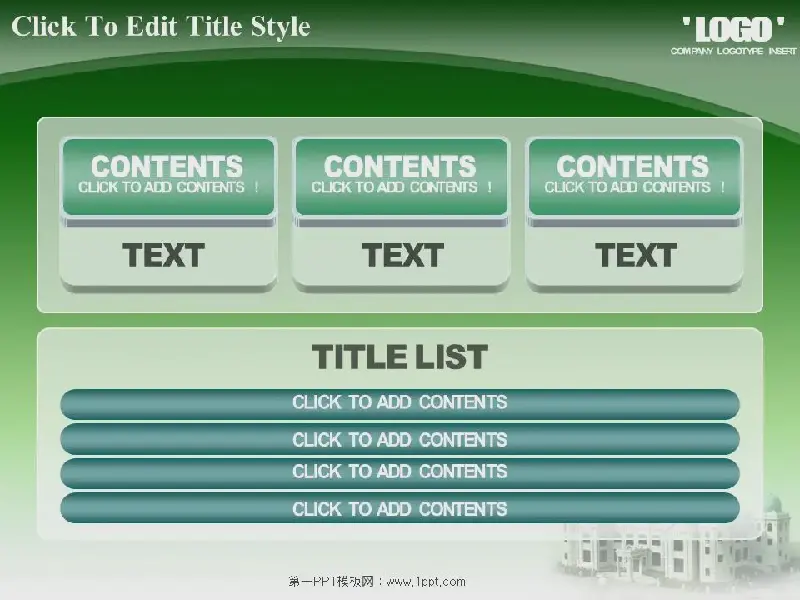The width and height of the screenshot is (800, 600).
Task: Select the first CLICK TO ADD CONTENTS bar
Action: click(400, 403)
